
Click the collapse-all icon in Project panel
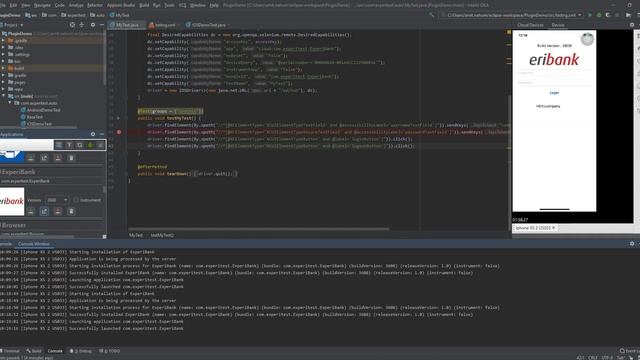pos(82,25)
